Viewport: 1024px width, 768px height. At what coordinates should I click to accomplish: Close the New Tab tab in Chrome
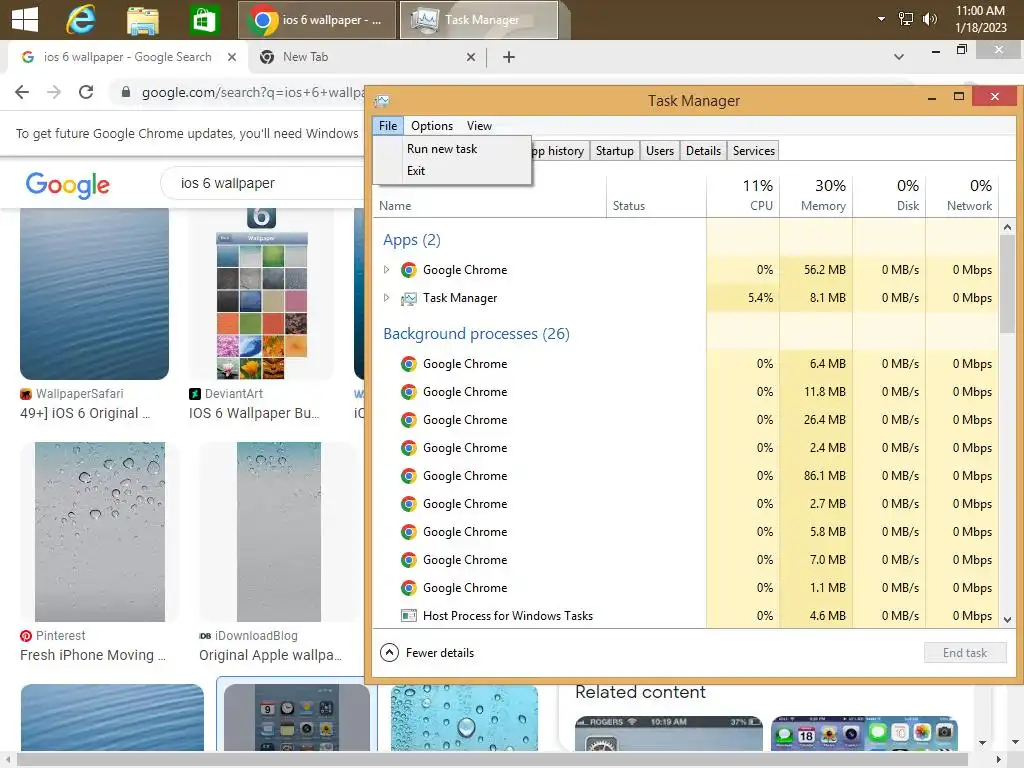coord(471,57)
